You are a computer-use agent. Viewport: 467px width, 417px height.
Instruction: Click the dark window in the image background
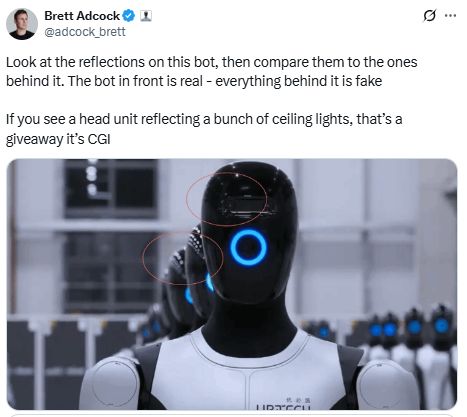111,188
